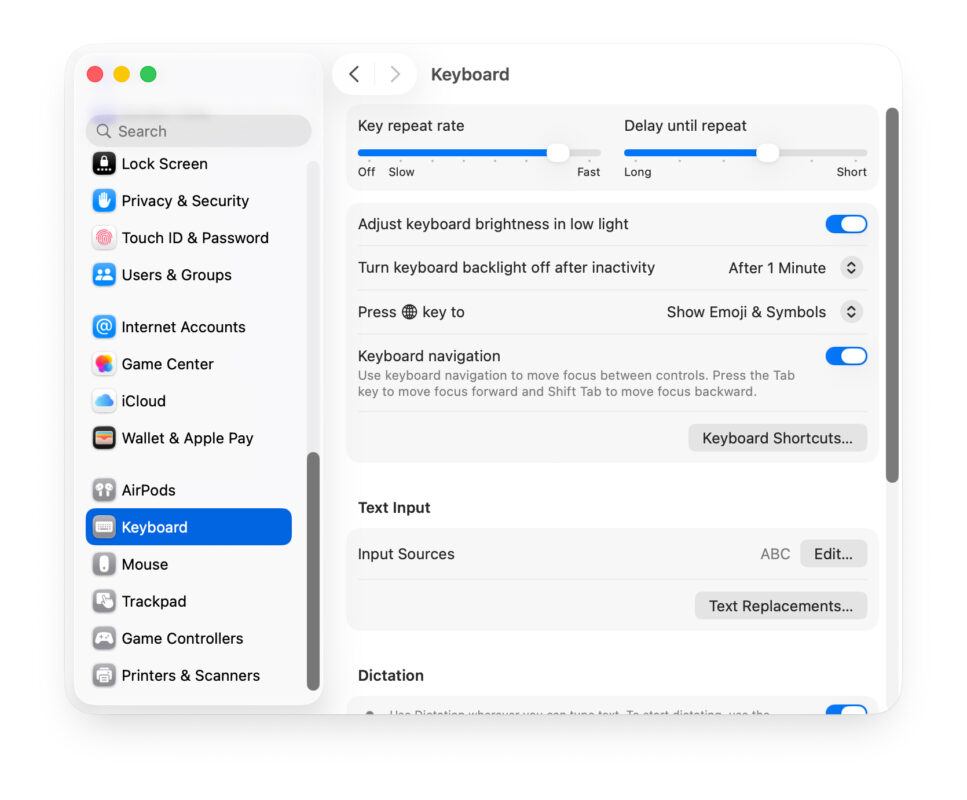Open Game Center settings
The width and height of the screenshot is (967, 800).
[104, 363]
